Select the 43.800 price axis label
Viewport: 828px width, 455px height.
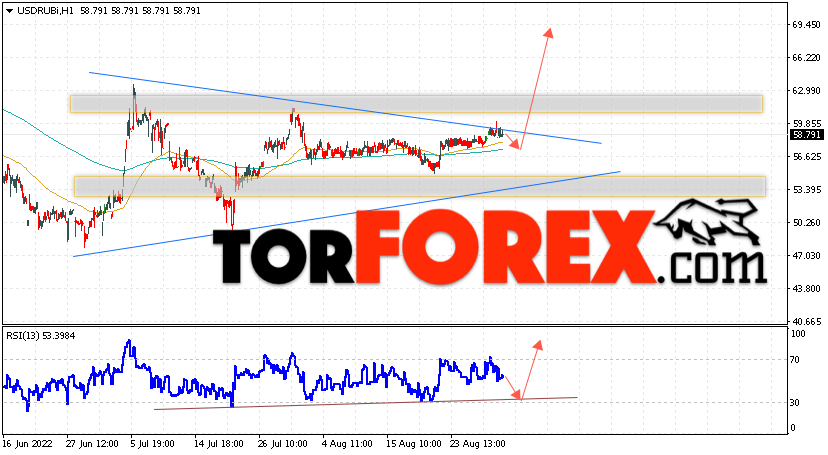pos(806,289)
